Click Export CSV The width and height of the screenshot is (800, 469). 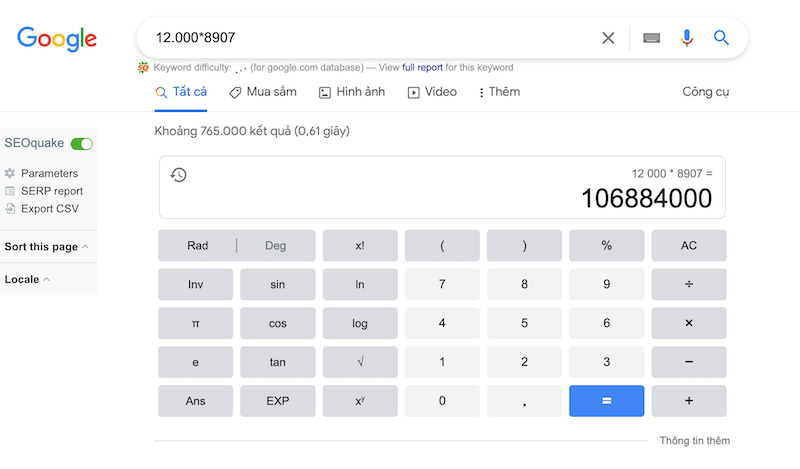pyautogui.click(x=49, y=208)
